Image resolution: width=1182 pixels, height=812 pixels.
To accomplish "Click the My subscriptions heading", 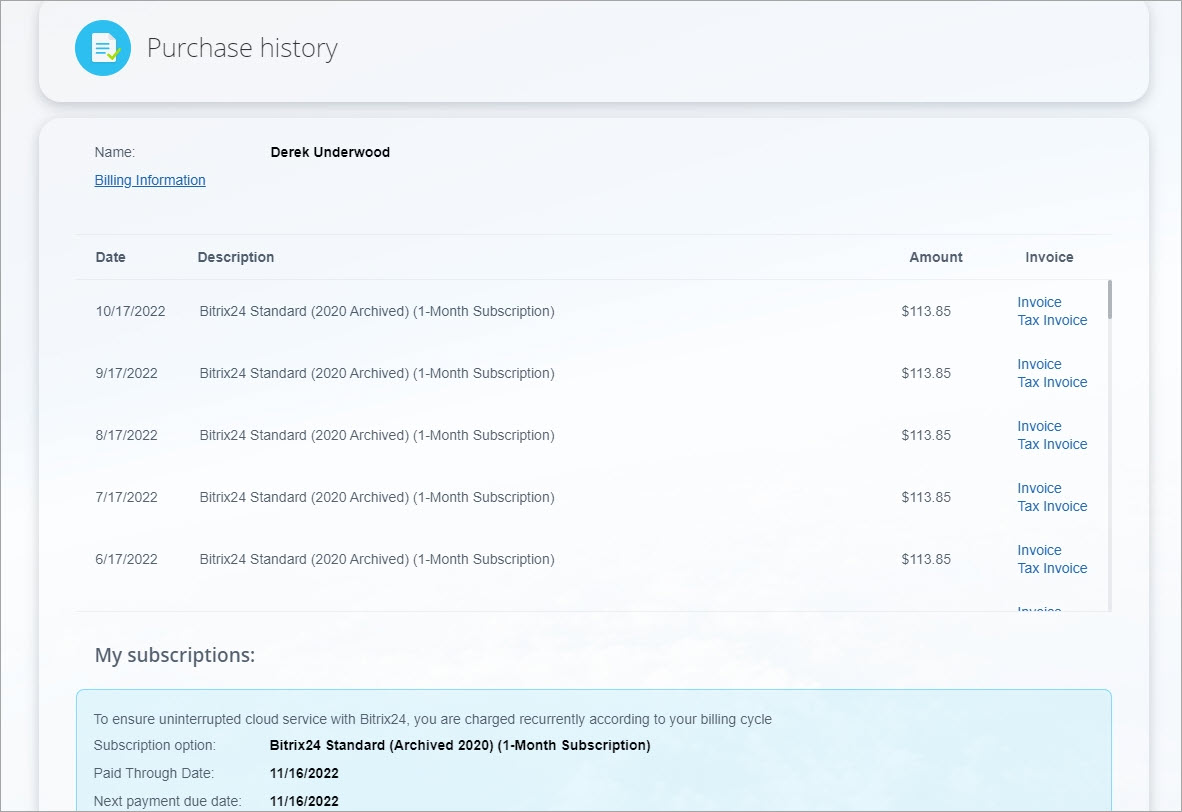I will point(175,655).
